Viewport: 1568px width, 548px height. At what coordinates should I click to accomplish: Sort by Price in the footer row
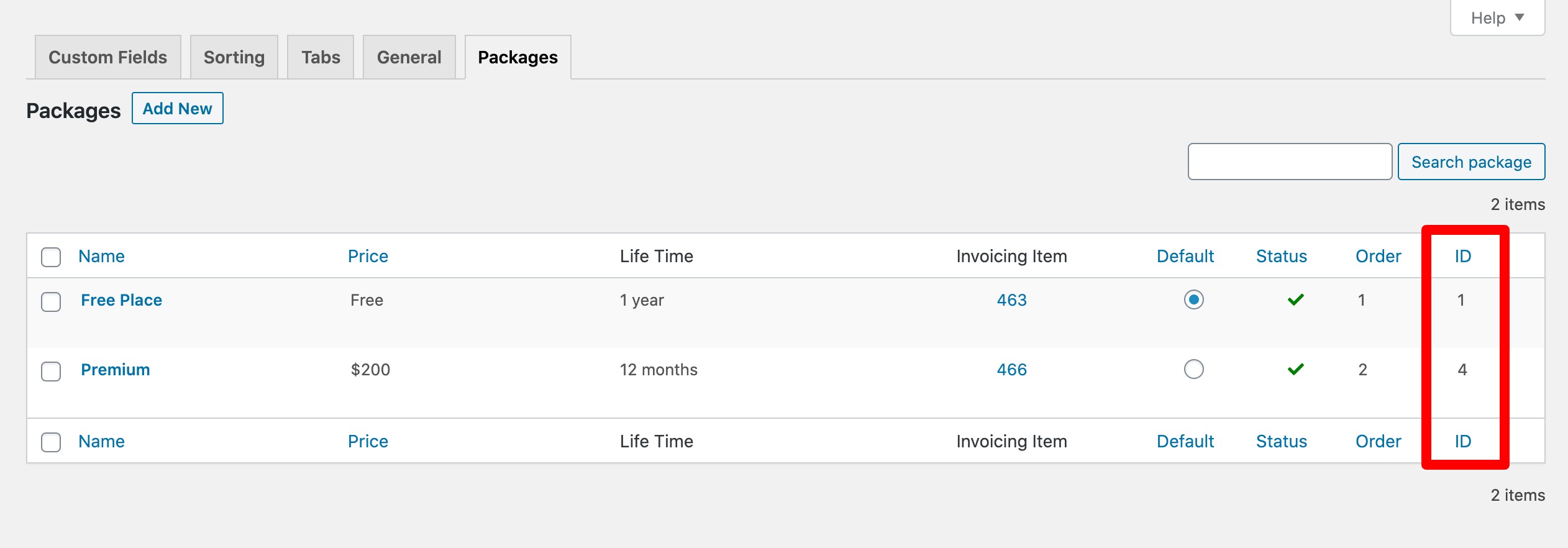click(x=368, y=441)
